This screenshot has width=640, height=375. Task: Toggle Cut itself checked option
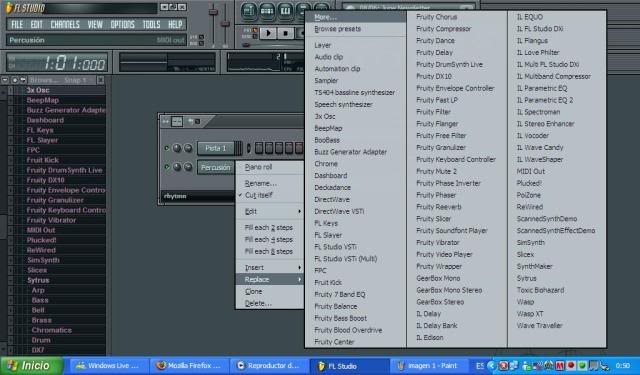pos(270,195)
